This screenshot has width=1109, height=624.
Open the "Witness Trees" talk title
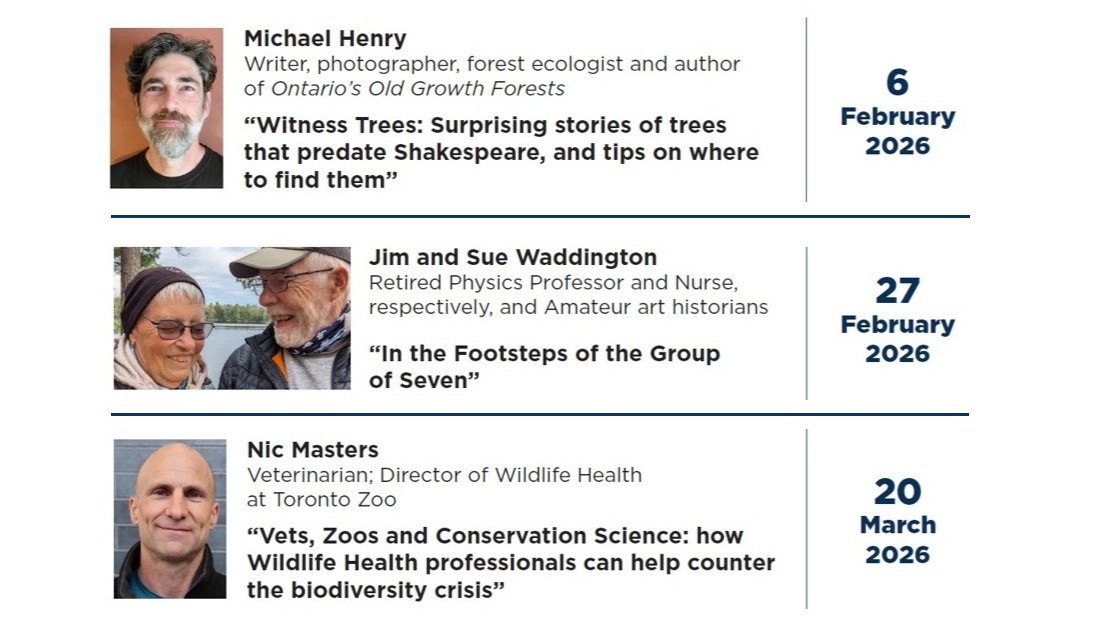pyautogui.click(x=500, y=153)
